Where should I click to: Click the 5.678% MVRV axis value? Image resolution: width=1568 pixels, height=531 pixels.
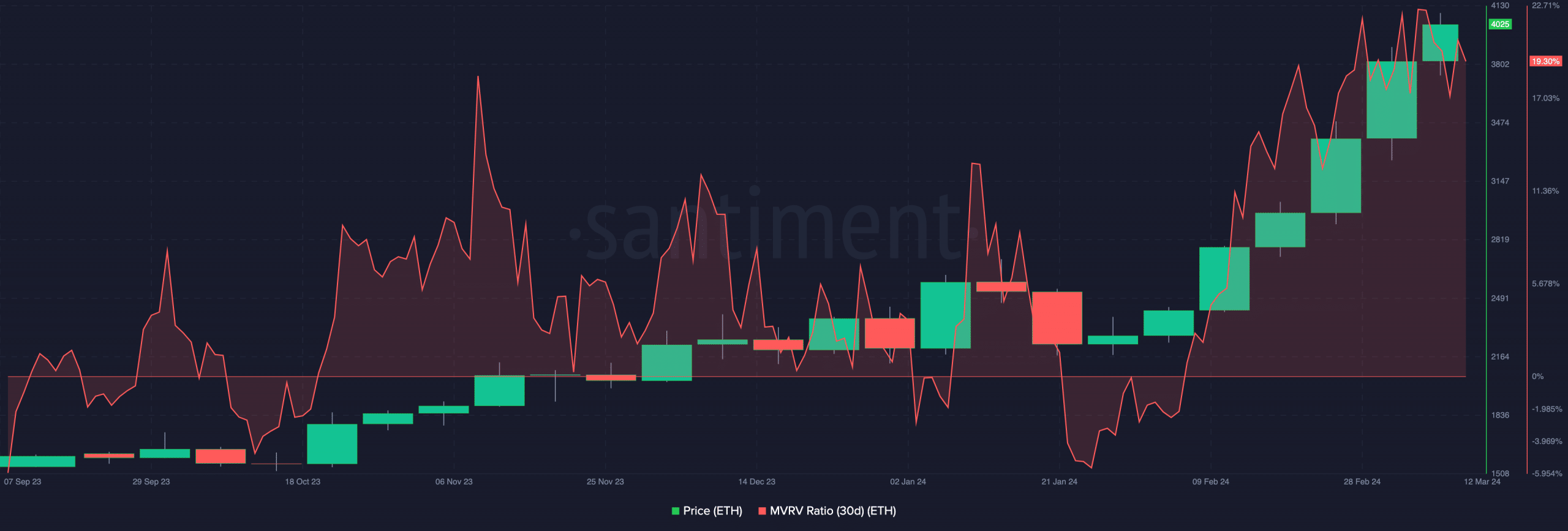[x=1545, y=284]
